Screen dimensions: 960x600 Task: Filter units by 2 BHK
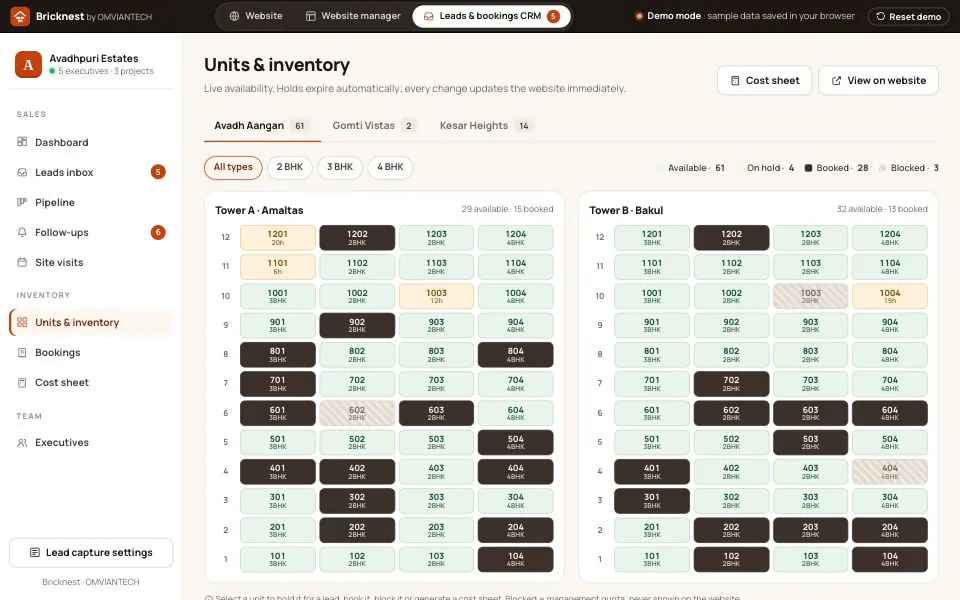[290, 167]
